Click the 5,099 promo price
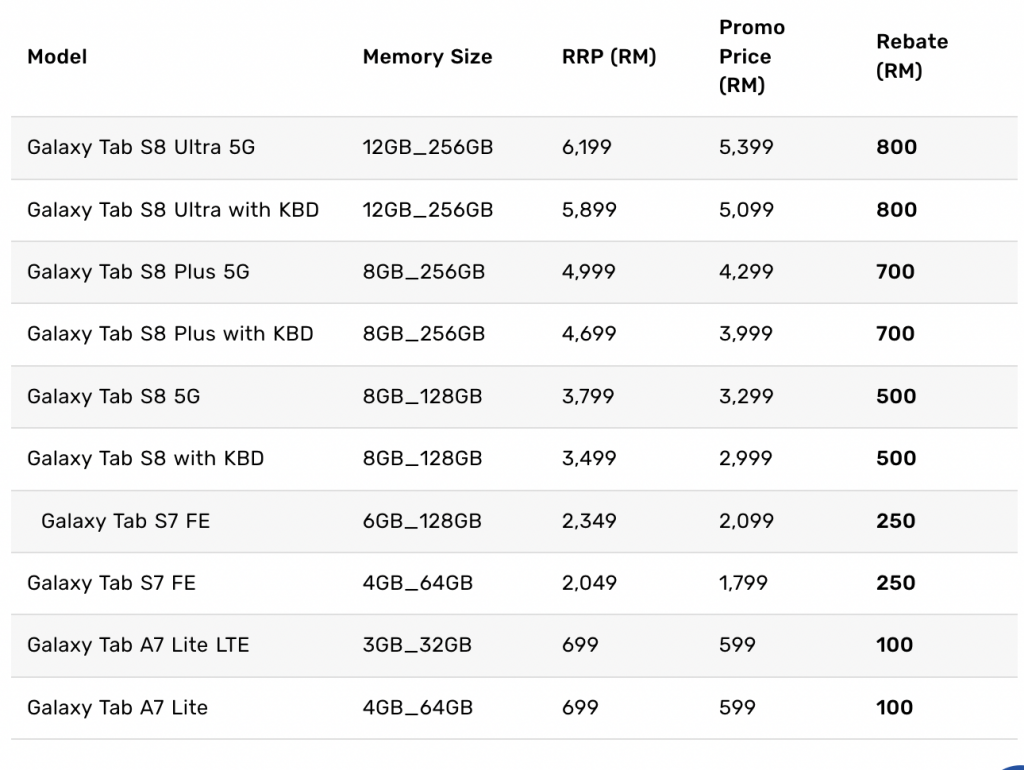This screenshot has height=770, width=1024. pos(746,210)
